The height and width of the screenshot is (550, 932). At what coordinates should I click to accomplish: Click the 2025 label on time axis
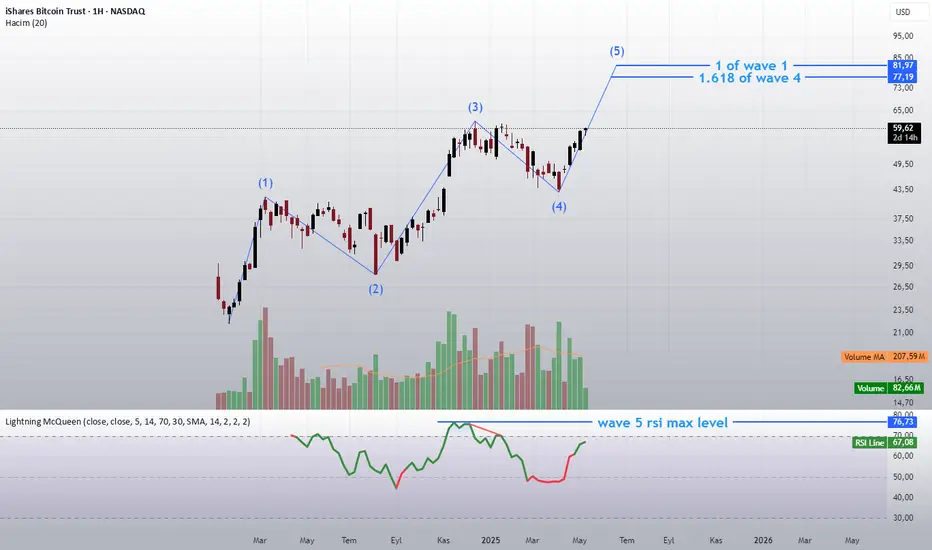coord(490,540)
